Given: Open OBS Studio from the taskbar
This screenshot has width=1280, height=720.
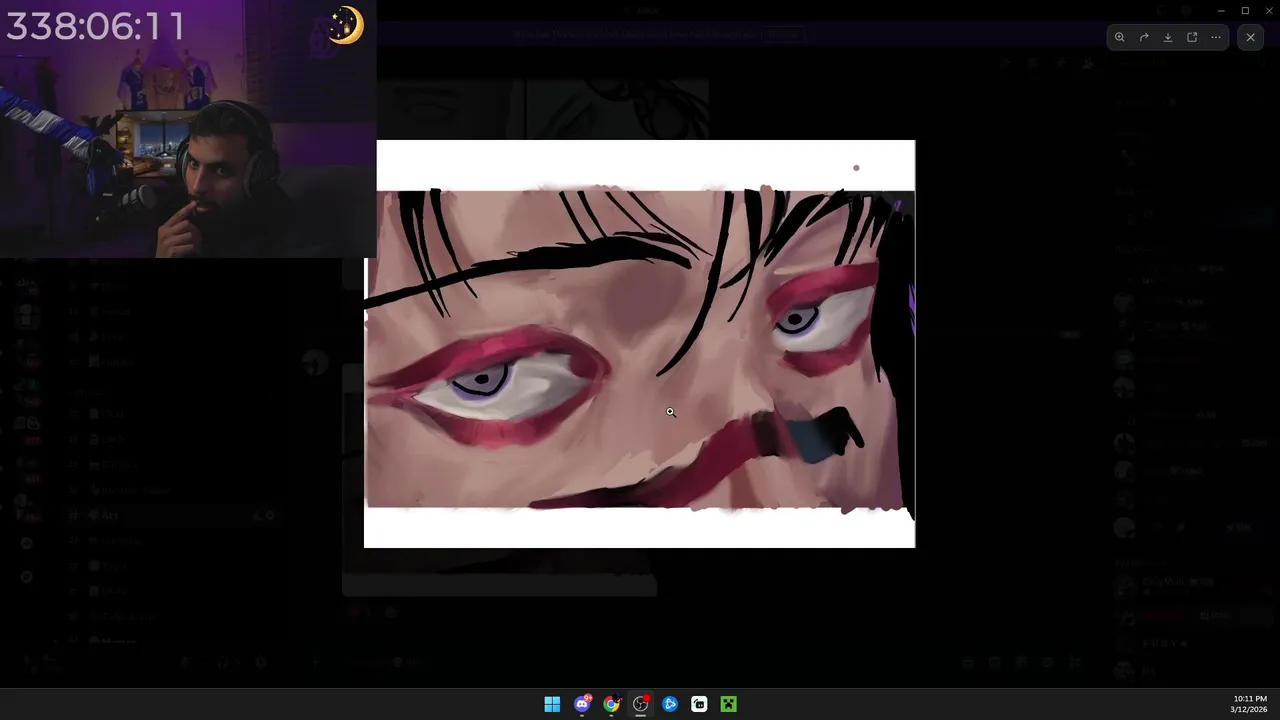Looking at the screenshot, I should [641, 704].
